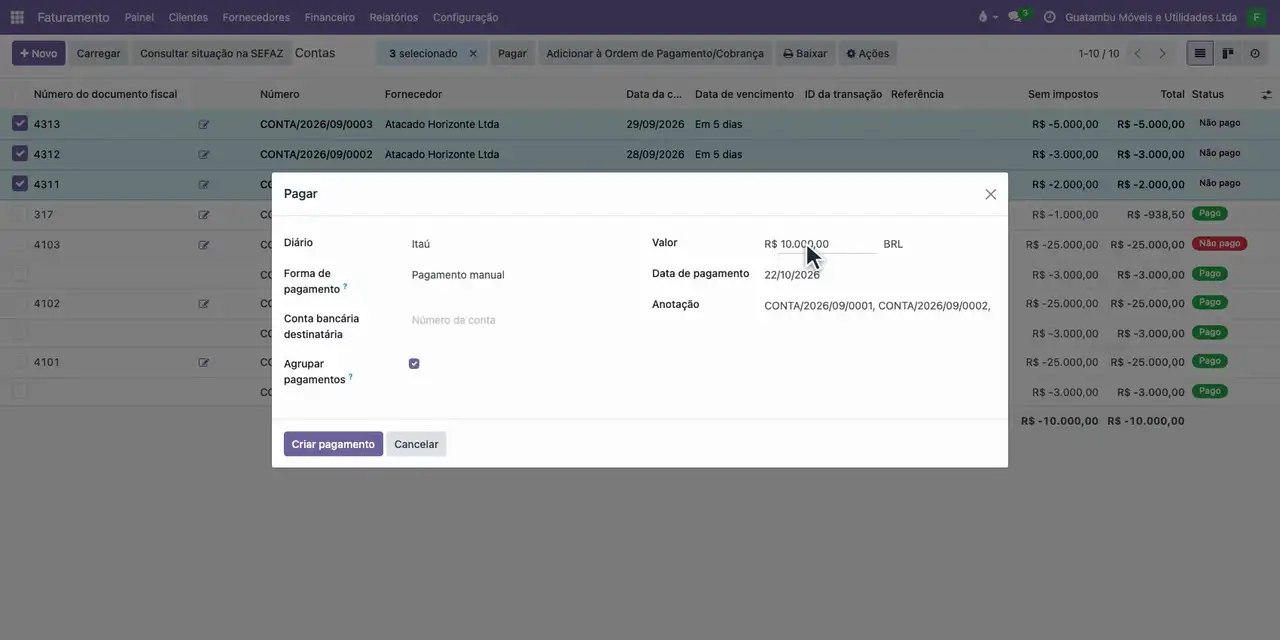
Task: Go to previous page of records
Action: pyautogui.click(x=1138, y=53)
